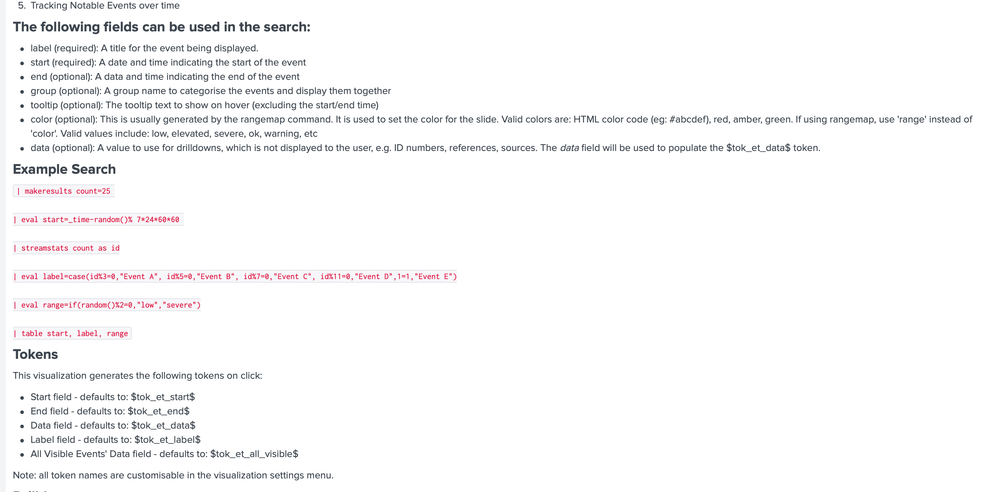
Task: Click the 'data (optional)' field description
Action: (425, 148)
